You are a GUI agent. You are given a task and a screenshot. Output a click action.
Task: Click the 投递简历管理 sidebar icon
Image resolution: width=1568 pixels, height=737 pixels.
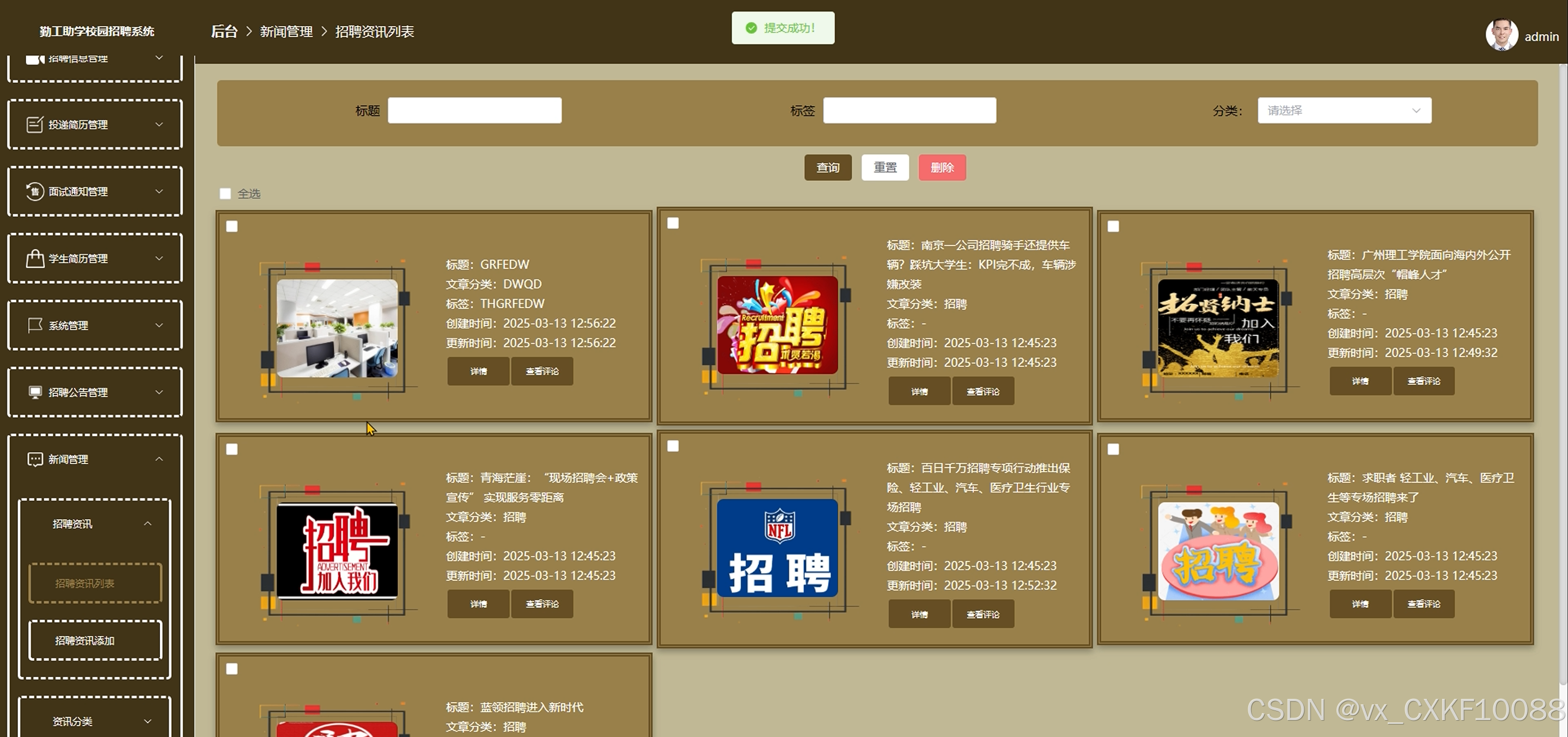click(x=35, y=125)
